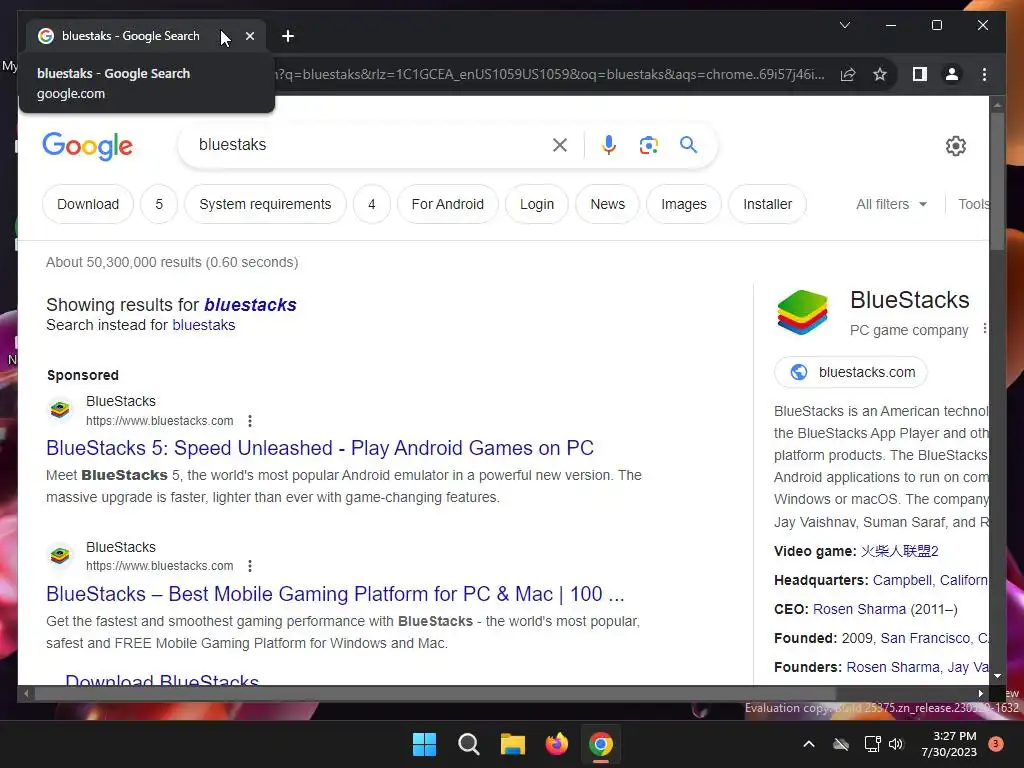1024x768 pixels.
Task: Select the Installer filter chip
Action: pyautogui.click(x=767, y=204)
